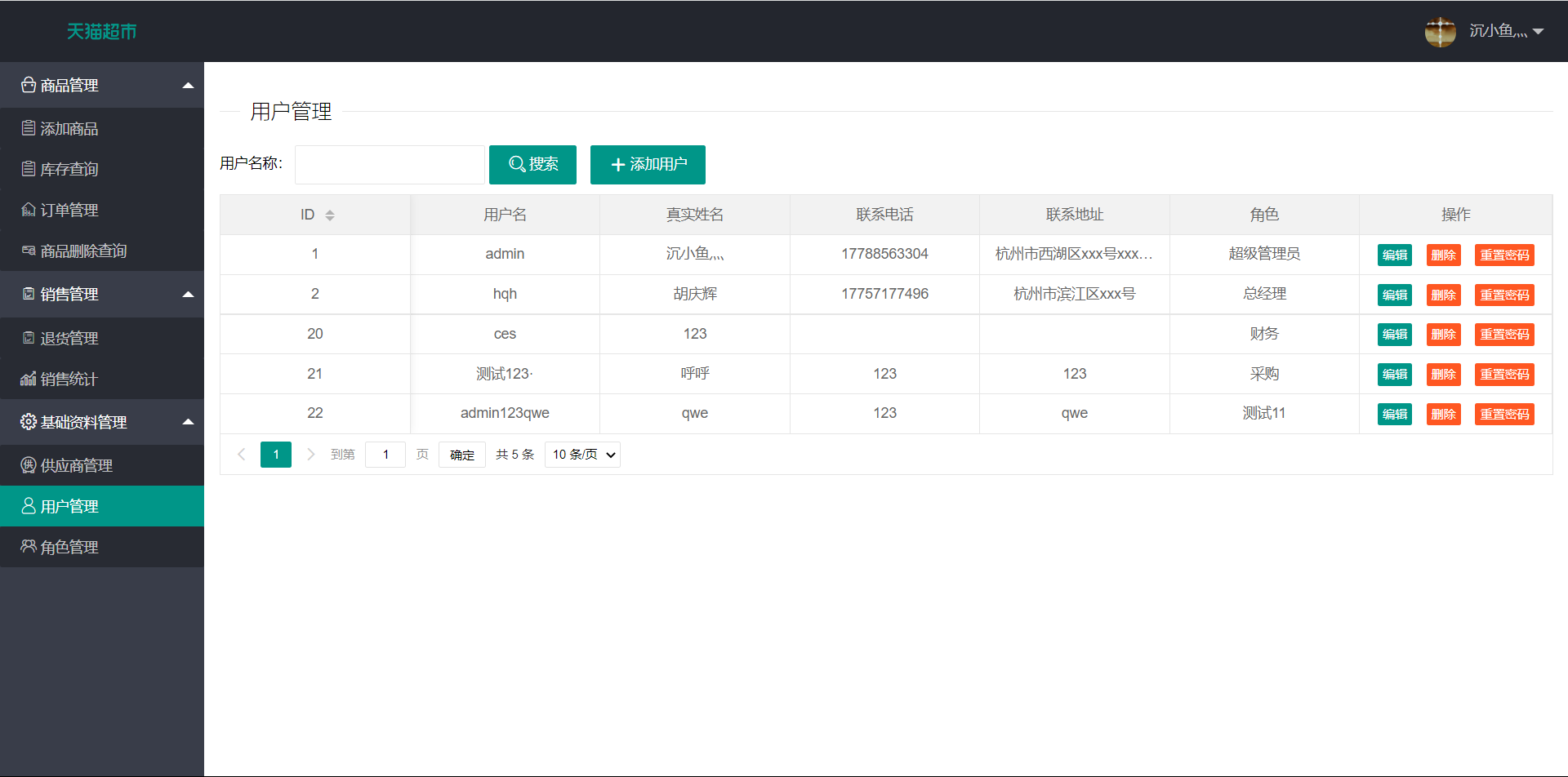
Task: Click the 添加商品 sidebar icon
Action: point(29,128)
